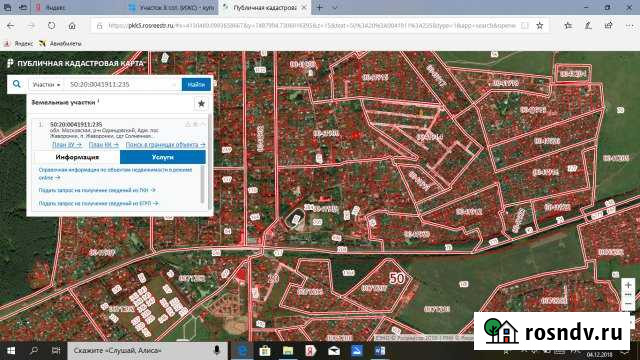The image size is (640, 360).
Task: Click the large 50 district label on map
Action: (397, 278)
